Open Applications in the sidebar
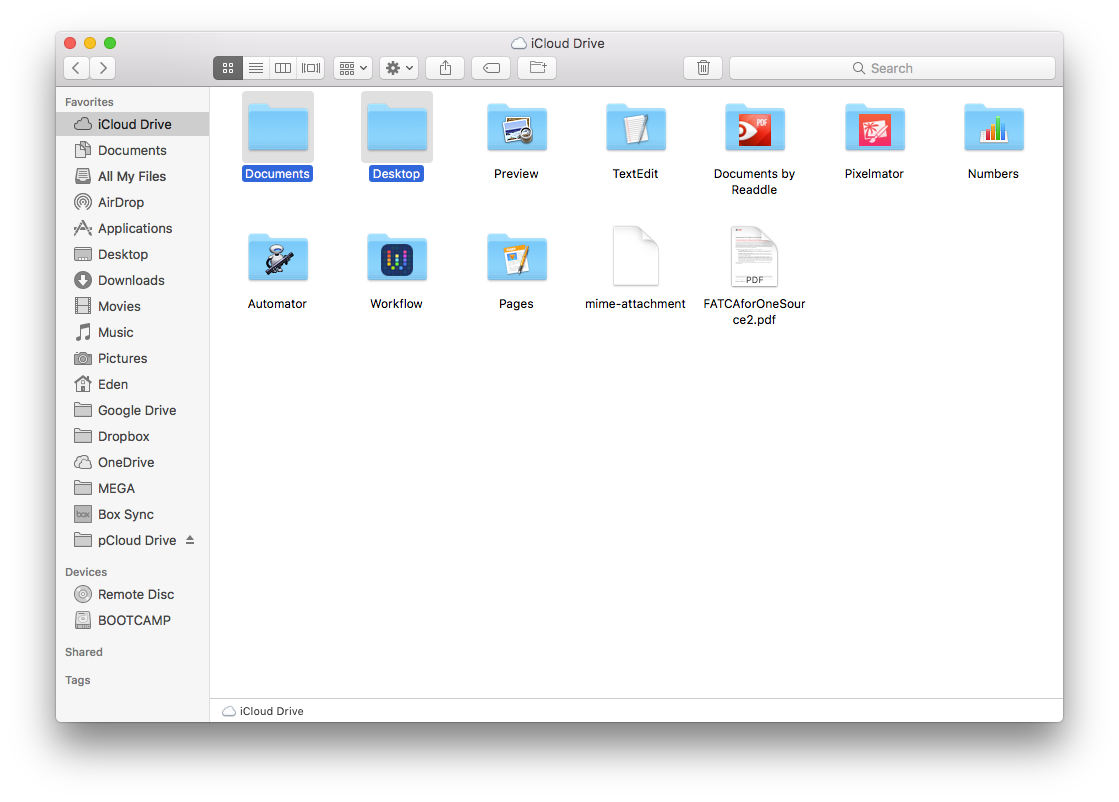Viewport: 1119px width, 802px height. (x=133, y=228)
